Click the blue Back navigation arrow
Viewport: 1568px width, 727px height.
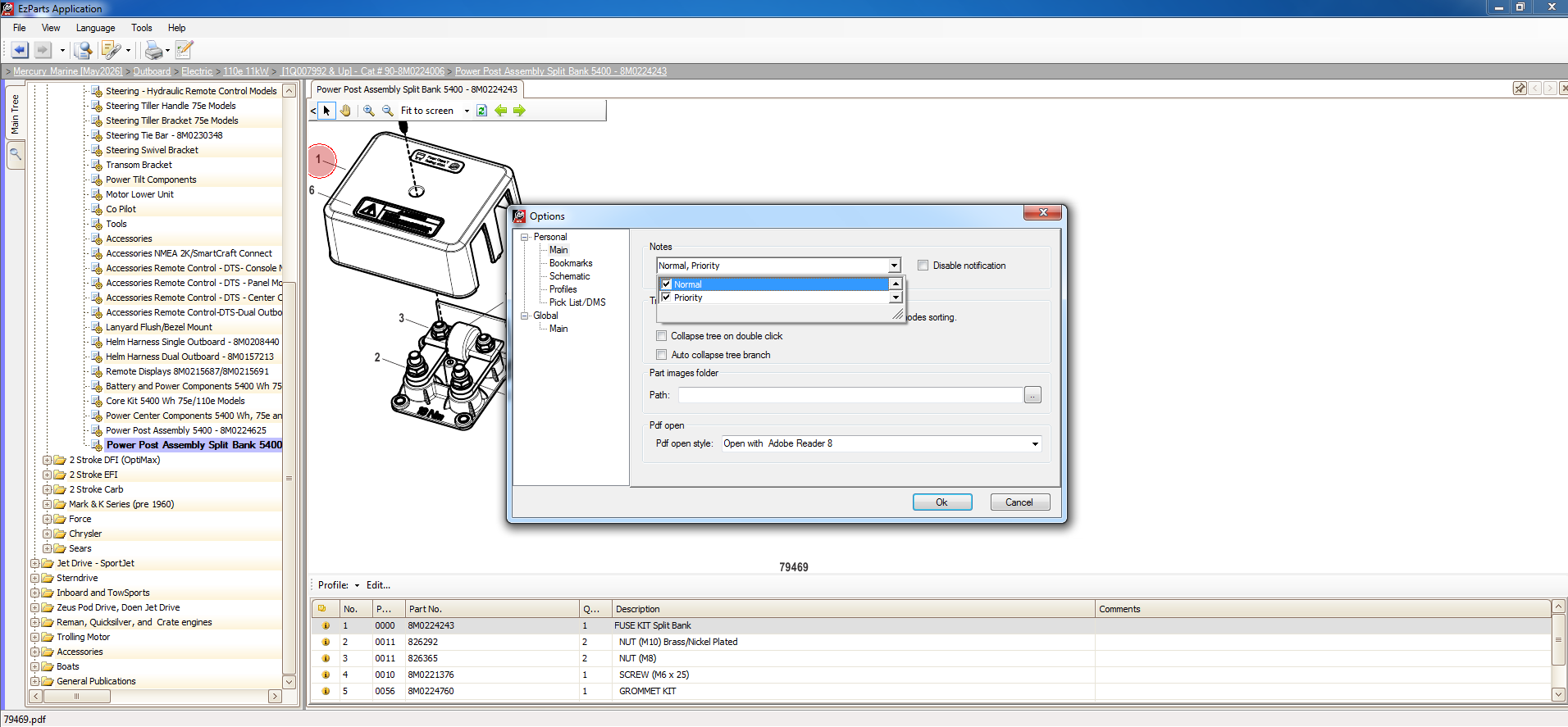coord(20,50)
